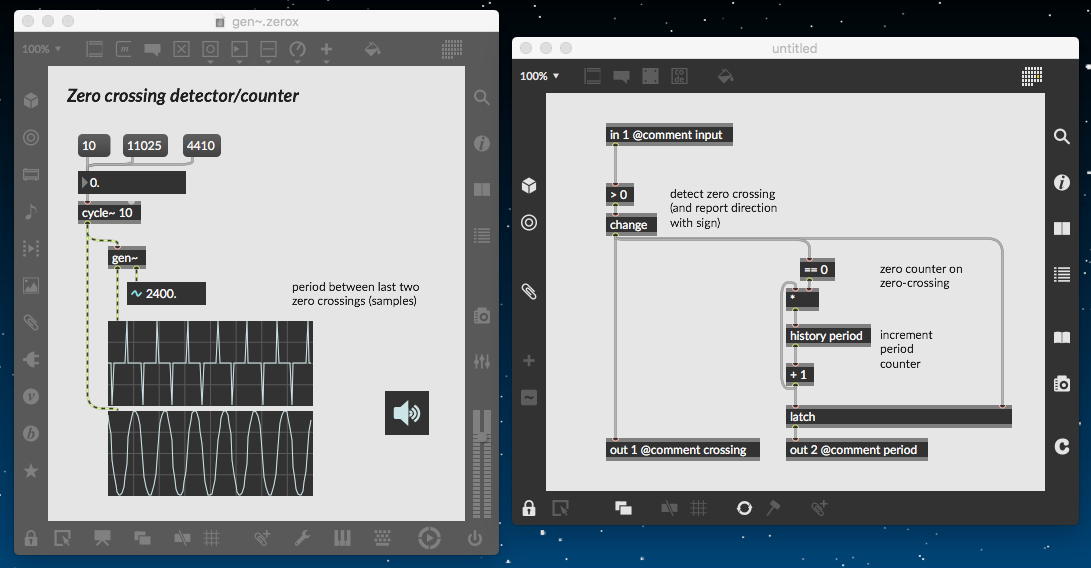Show the grid toolbar icon at gen~.zerox top right
Image resolution: width=1091 pixels, height=568 pixels.
coord(452,49)
